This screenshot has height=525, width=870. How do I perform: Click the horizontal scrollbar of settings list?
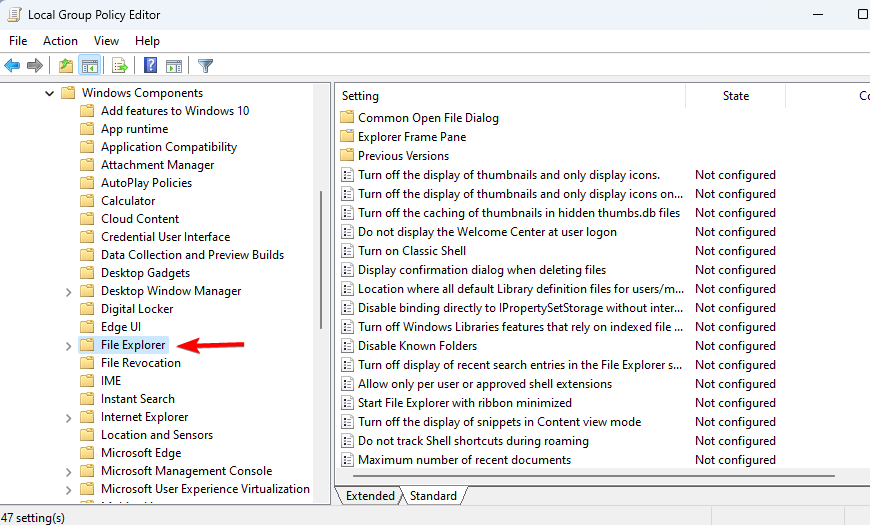(593, 476)
